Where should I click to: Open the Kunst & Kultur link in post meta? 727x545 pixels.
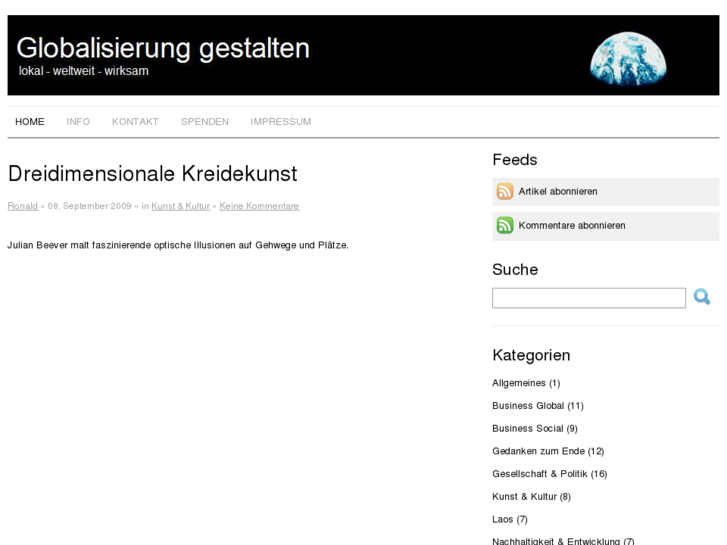coord(180,206)
